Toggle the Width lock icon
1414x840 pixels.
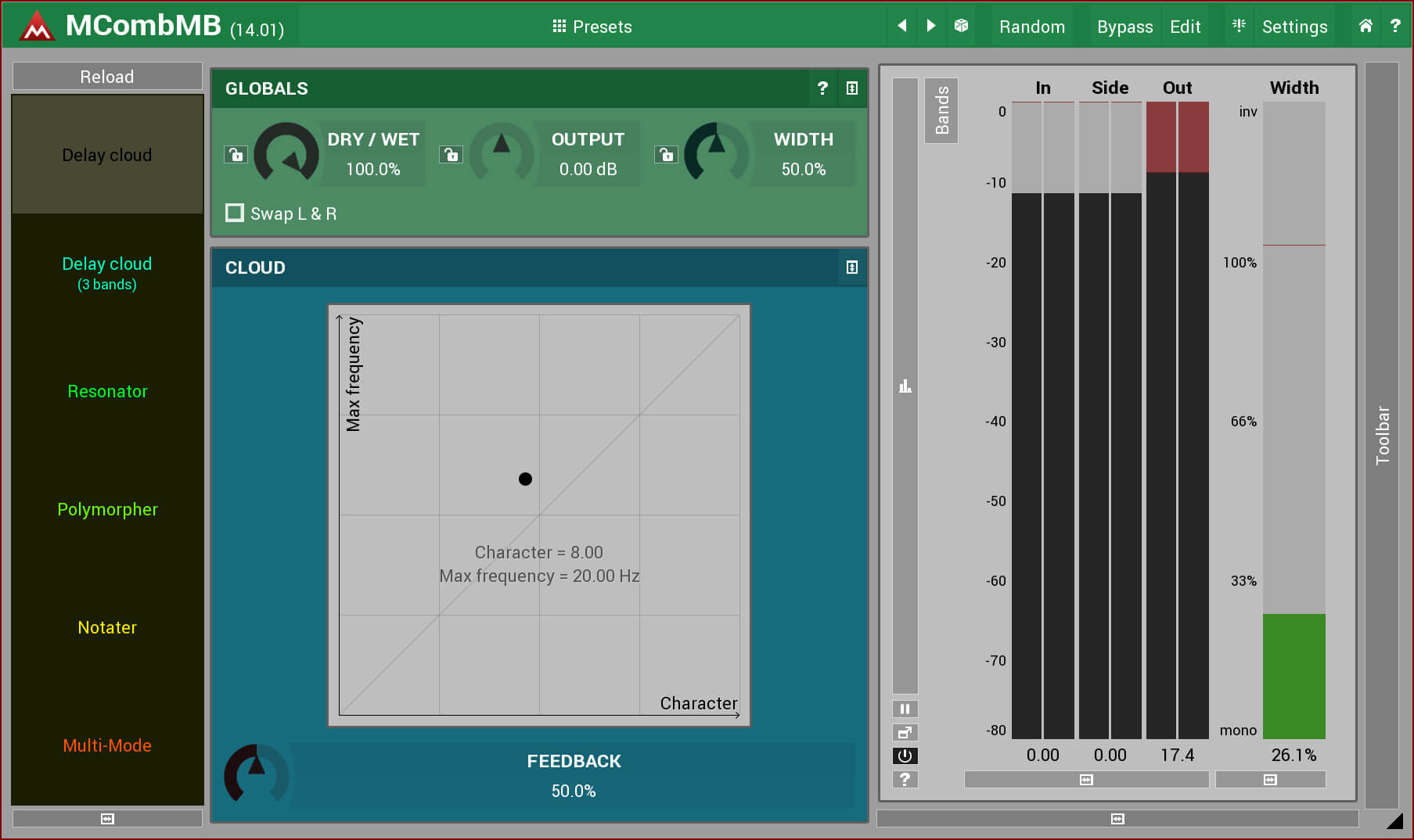point(666,154)
